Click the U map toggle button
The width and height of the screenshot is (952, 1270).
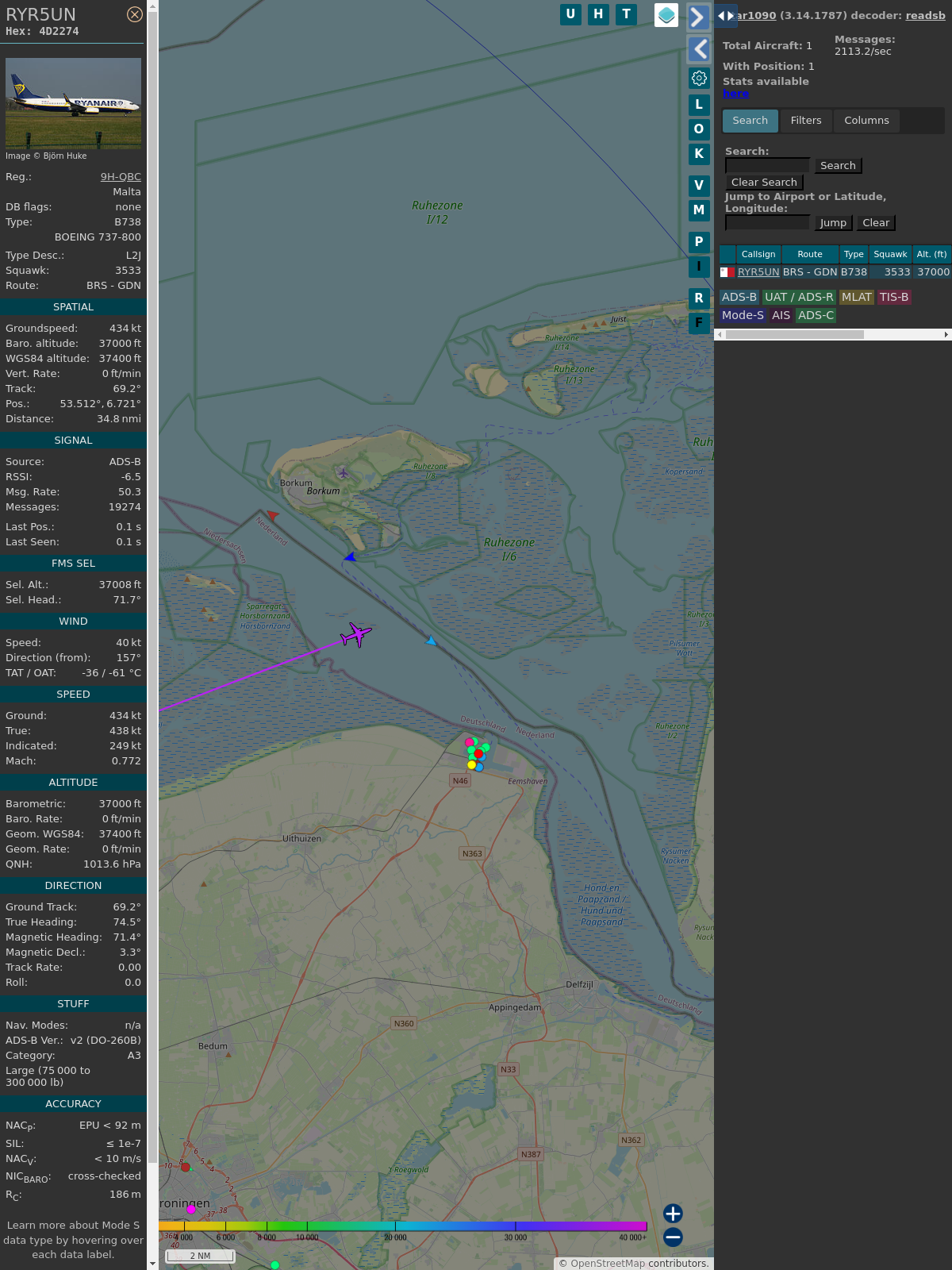tap(570, 14)
